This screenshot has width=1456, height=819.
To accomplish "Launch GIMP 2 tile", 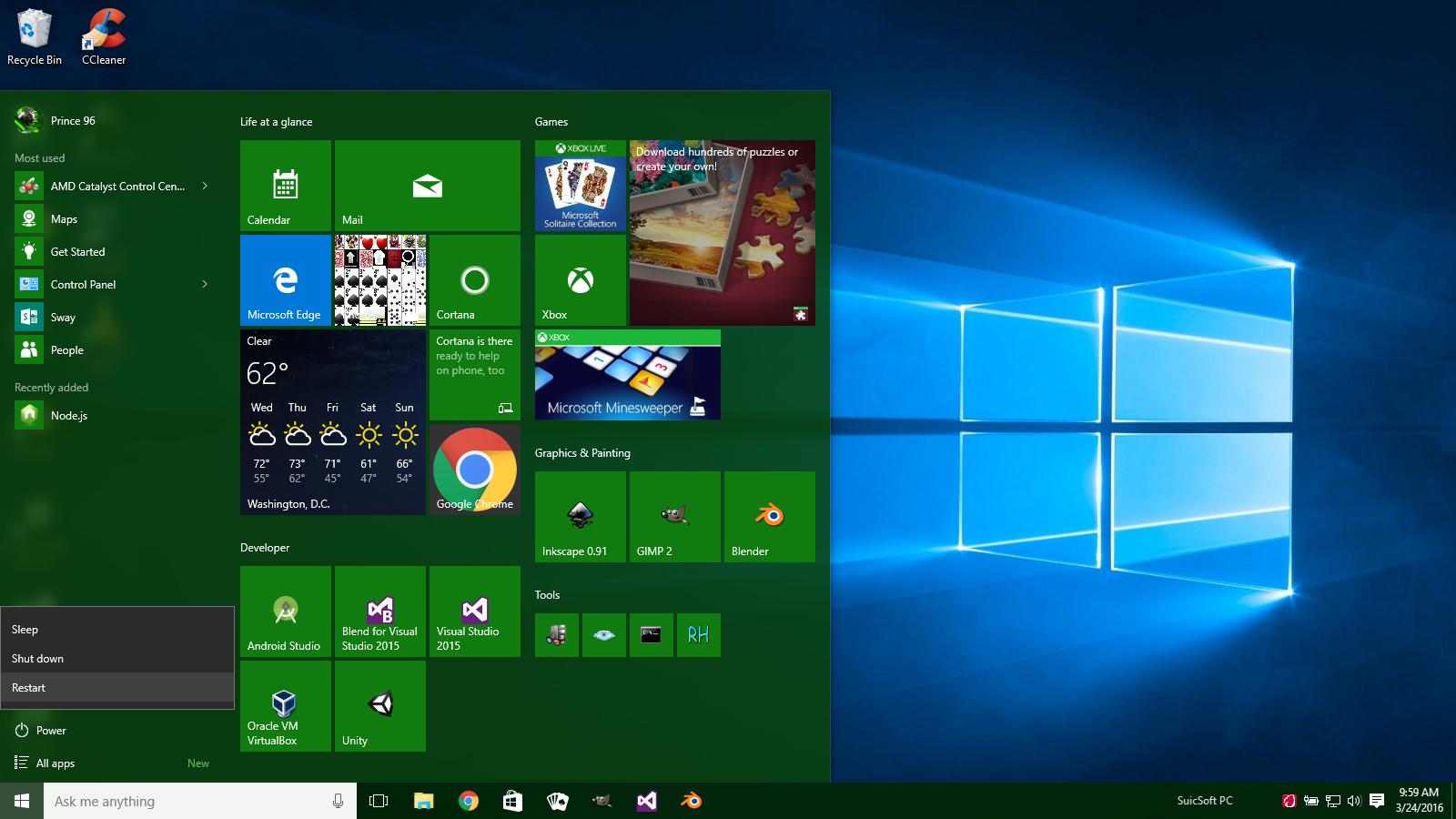I will [x=675, y=517].
